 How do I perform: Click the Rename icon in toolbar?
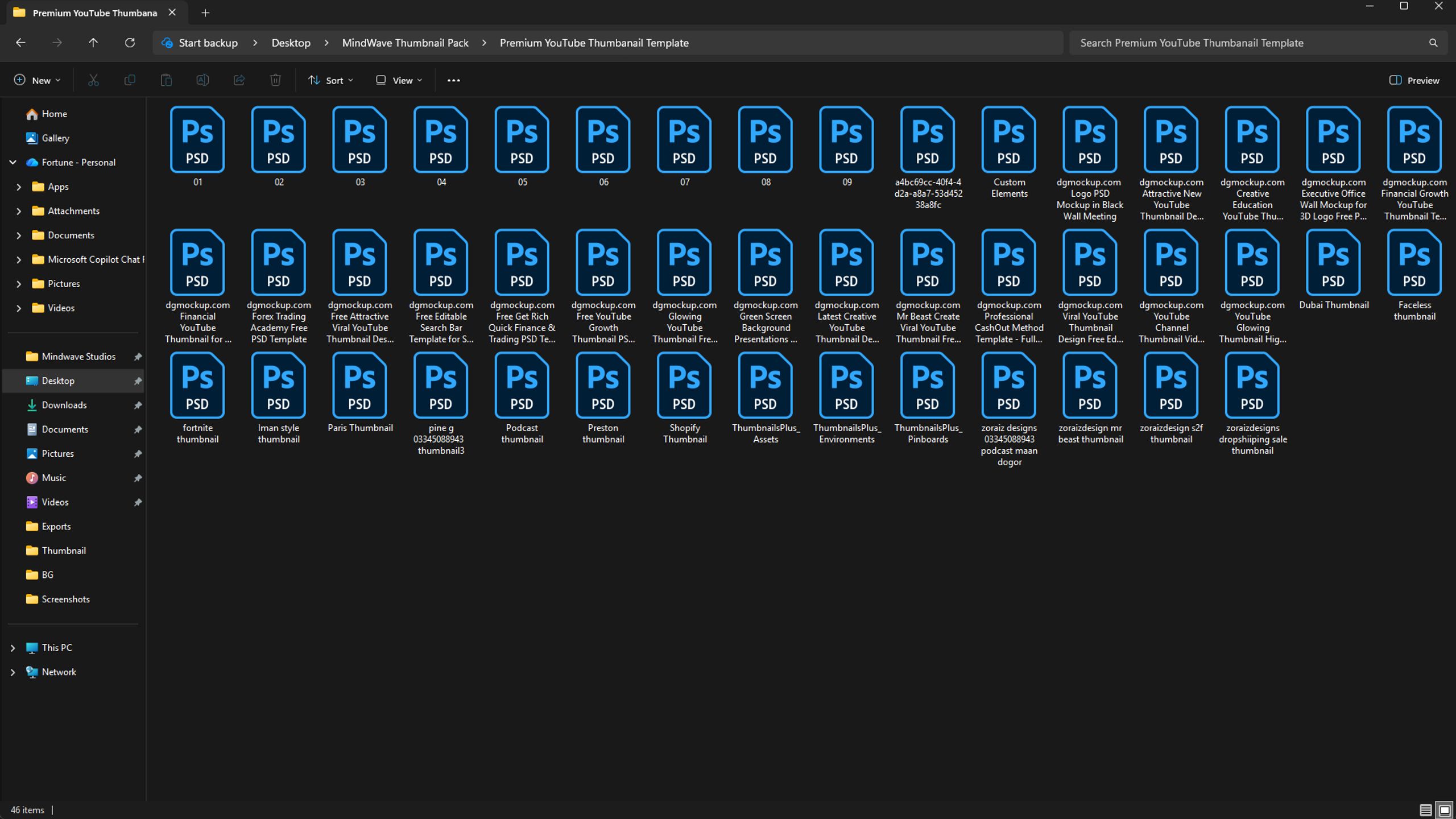[x=202, y=80]
